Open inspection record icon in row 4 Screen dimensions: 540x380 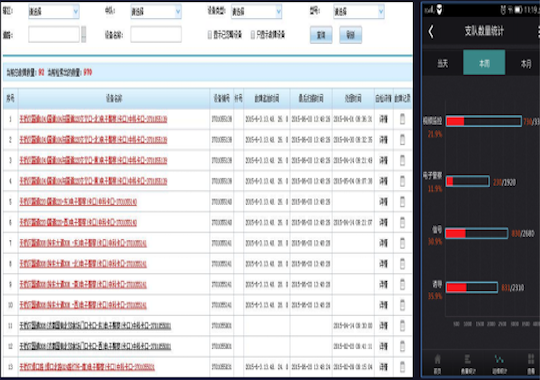point(402,181)
